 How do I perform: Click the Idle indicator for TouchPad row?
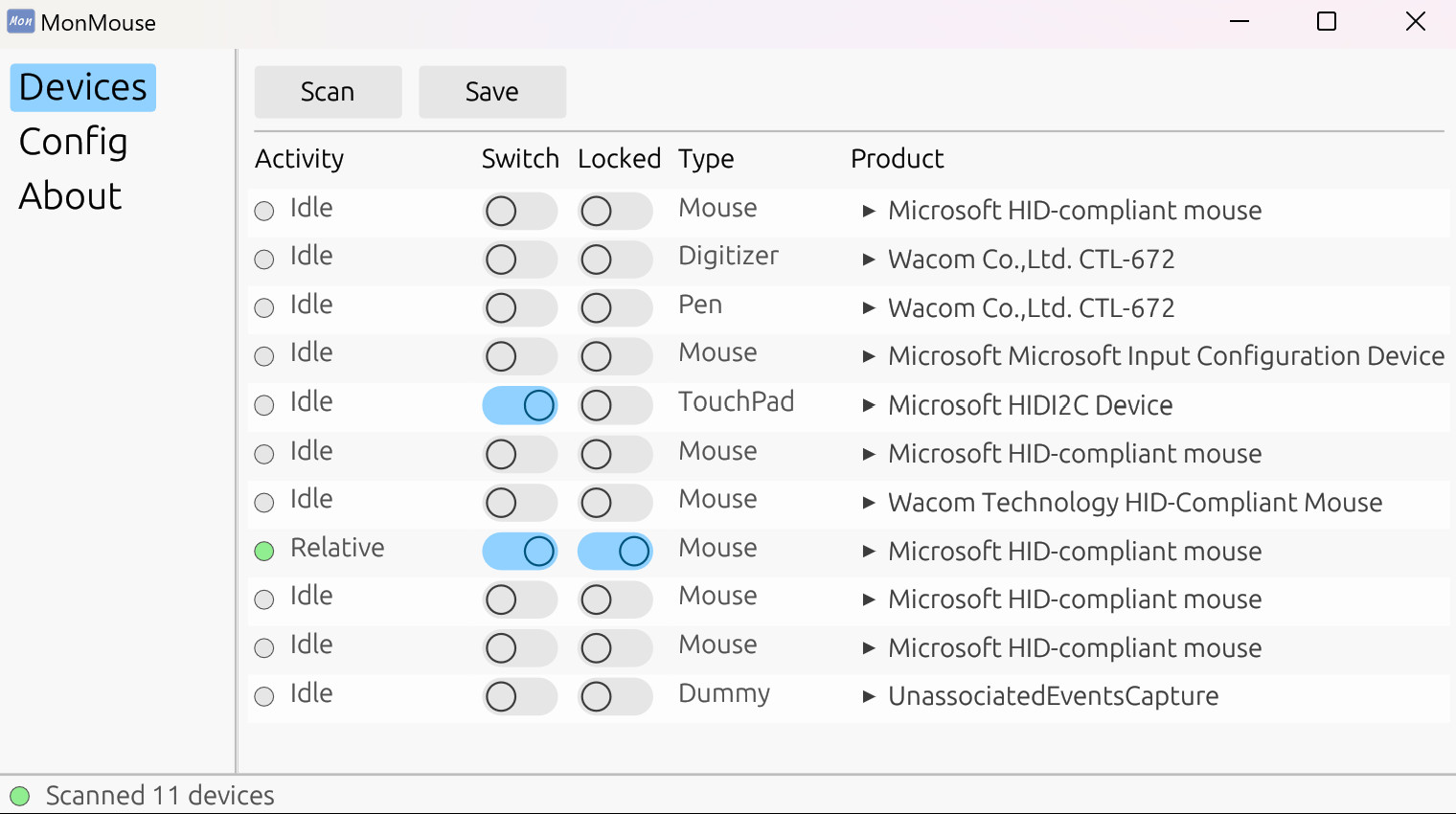pos(264,405)
